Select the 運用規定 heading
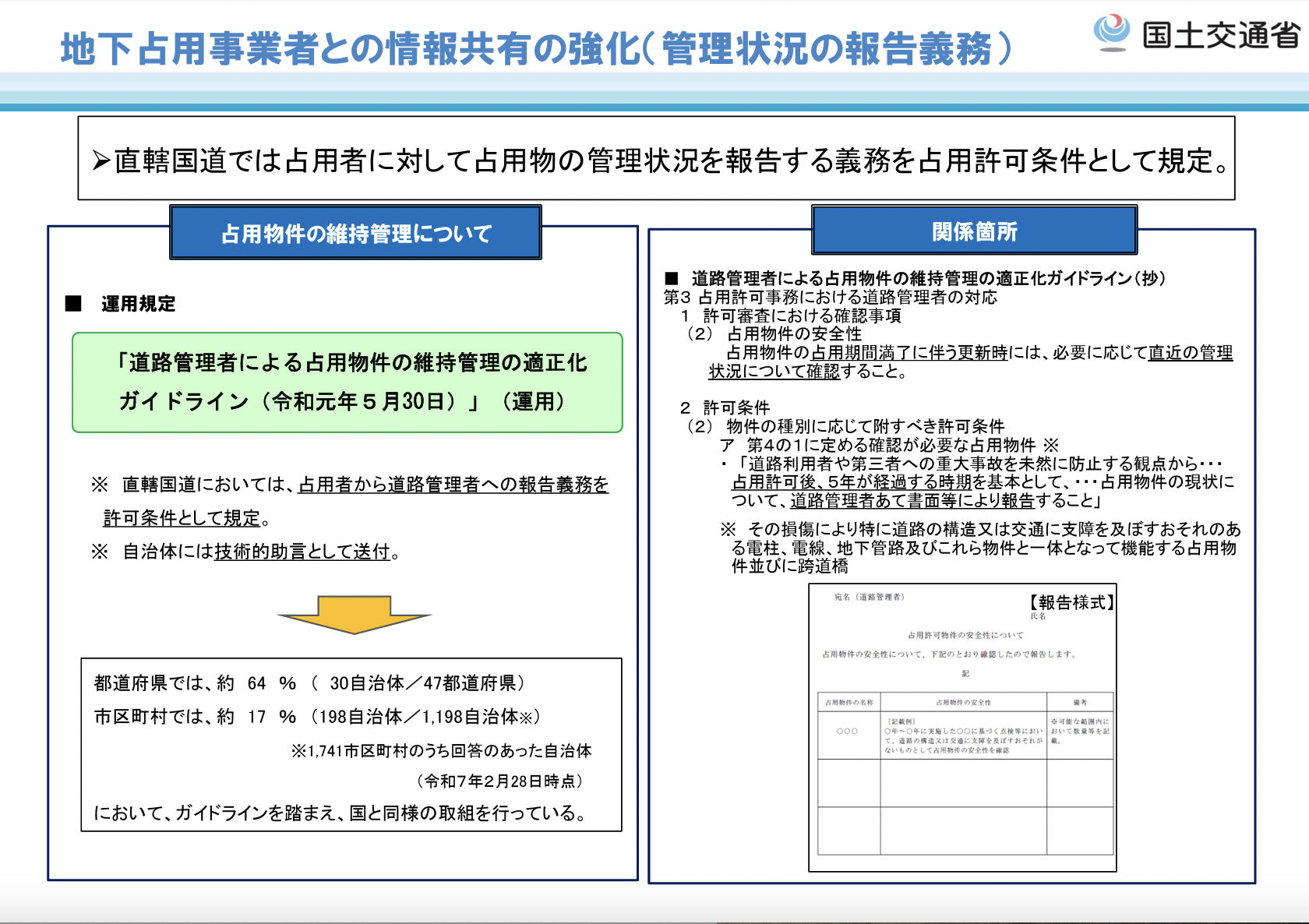1309x924 pixels. (x=139, y=304)
